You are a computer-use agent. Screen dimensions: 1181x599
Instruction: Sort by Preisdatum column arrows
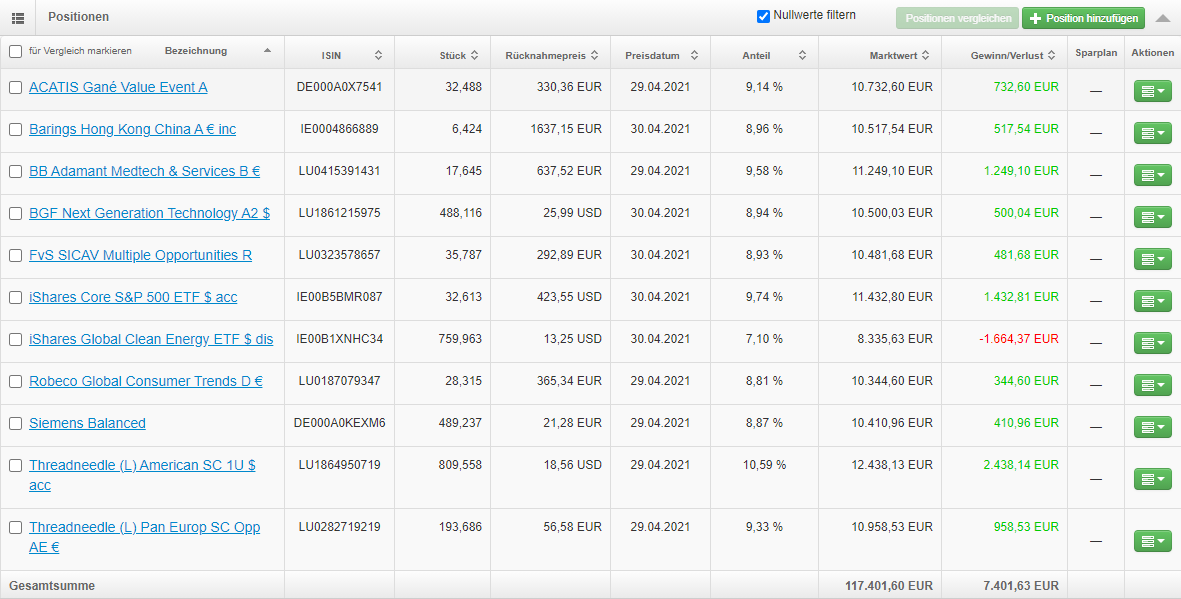click(694, 55)
